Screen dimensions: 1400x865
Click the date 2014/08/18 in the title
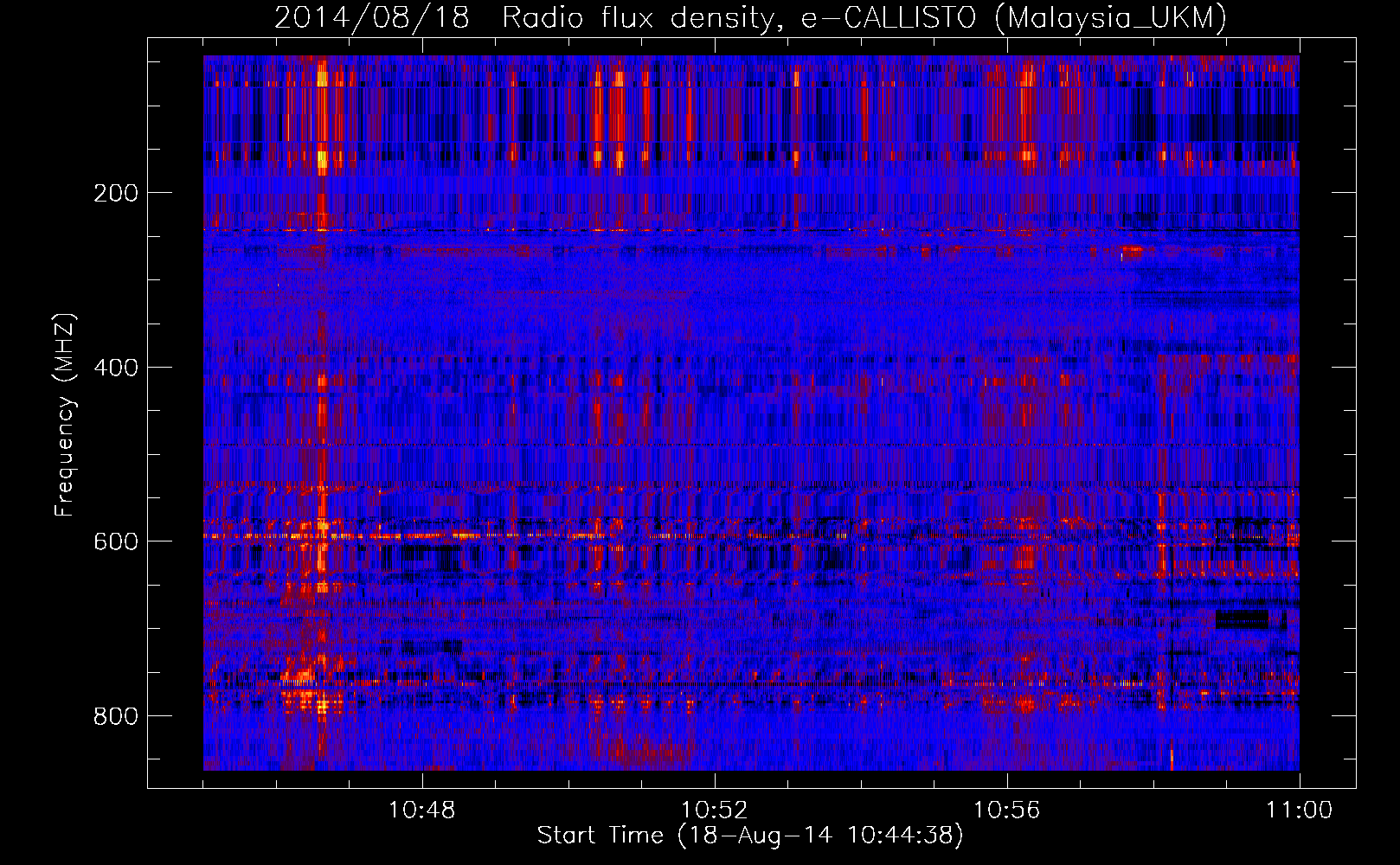coord(372,17)
